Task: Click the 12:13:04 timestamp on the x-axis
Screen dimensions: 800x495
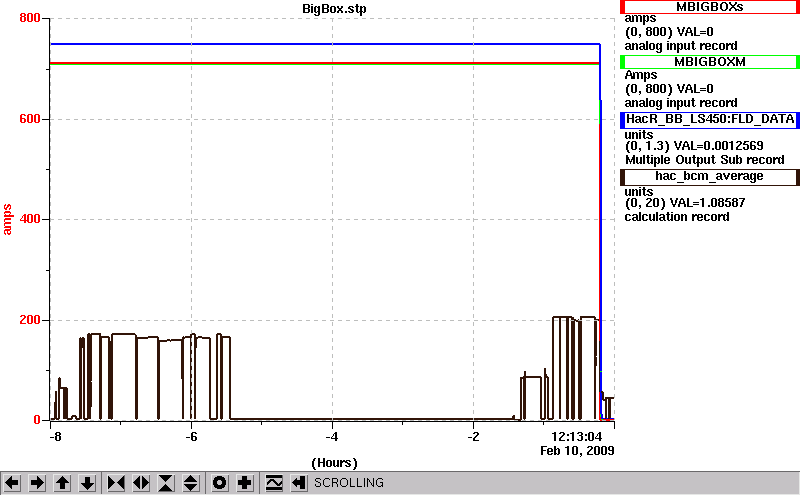Action: pyautogui.click(x=577, y=437)
